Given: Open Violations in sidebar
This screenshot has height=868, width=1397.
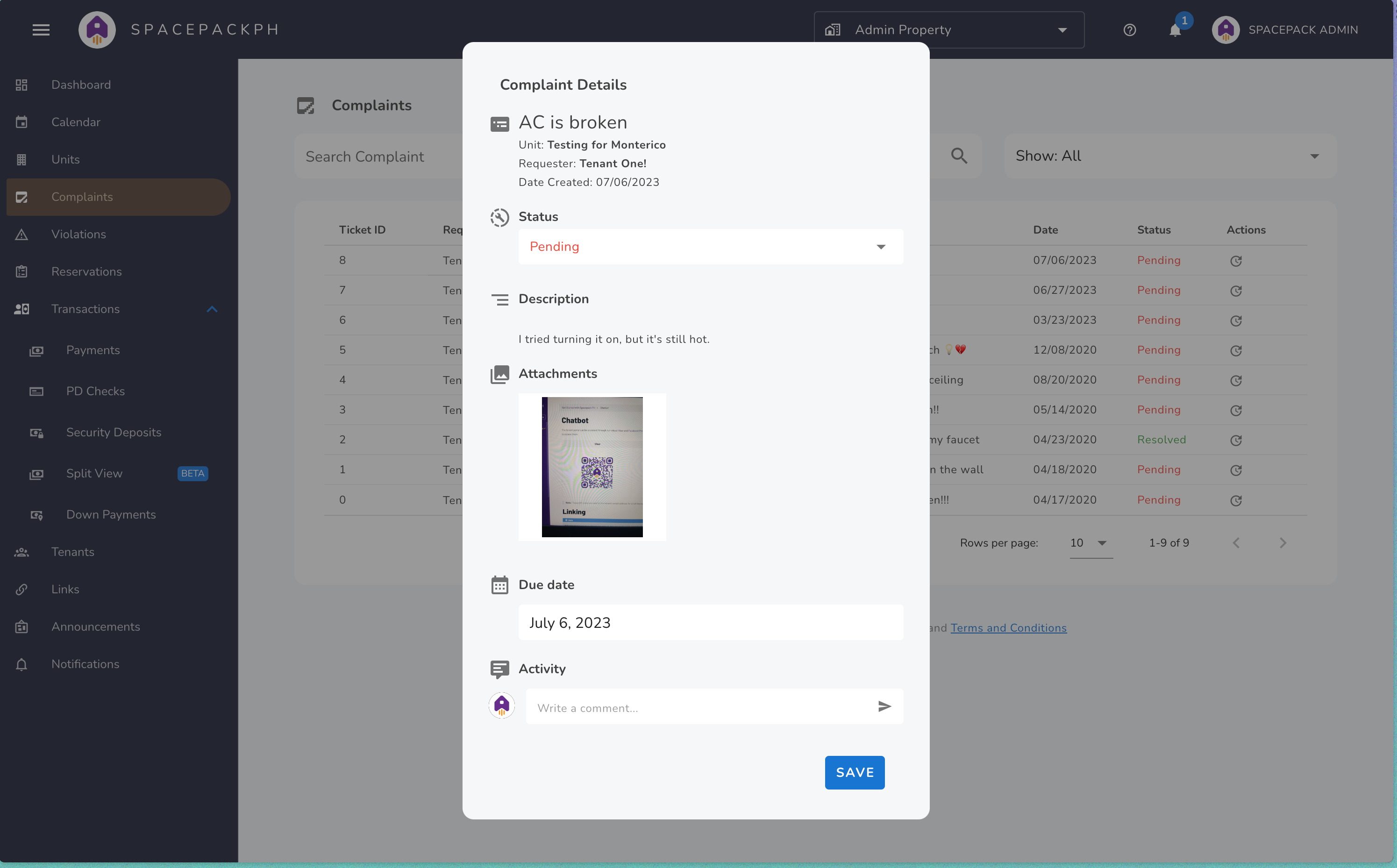Looking at the screenshot, I should [x=119, y=234].
